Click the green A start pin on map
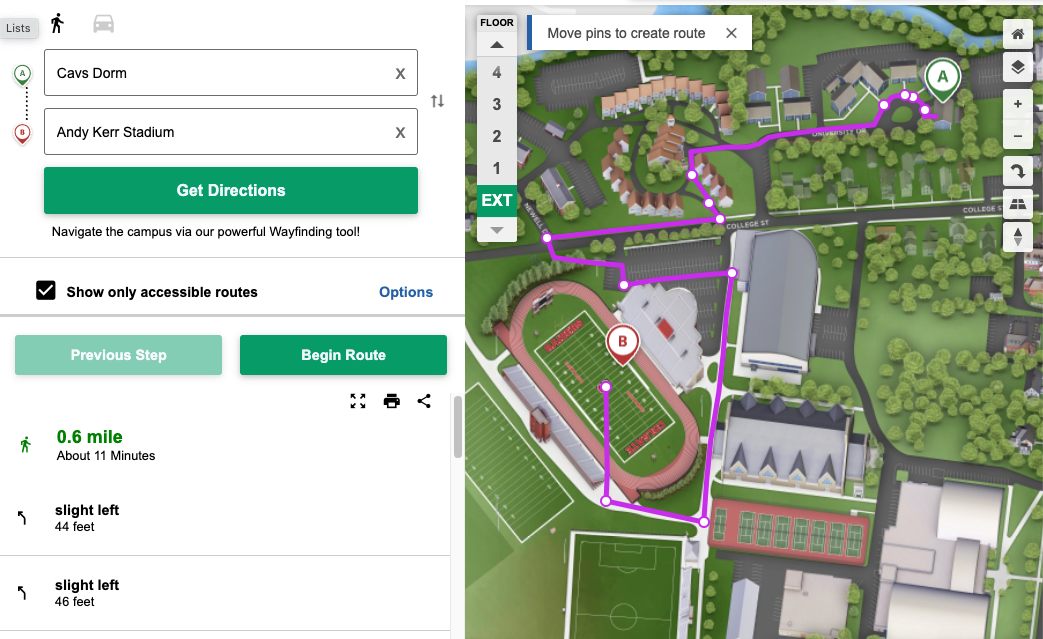The image size is (1043, 639). pos(943,79)
